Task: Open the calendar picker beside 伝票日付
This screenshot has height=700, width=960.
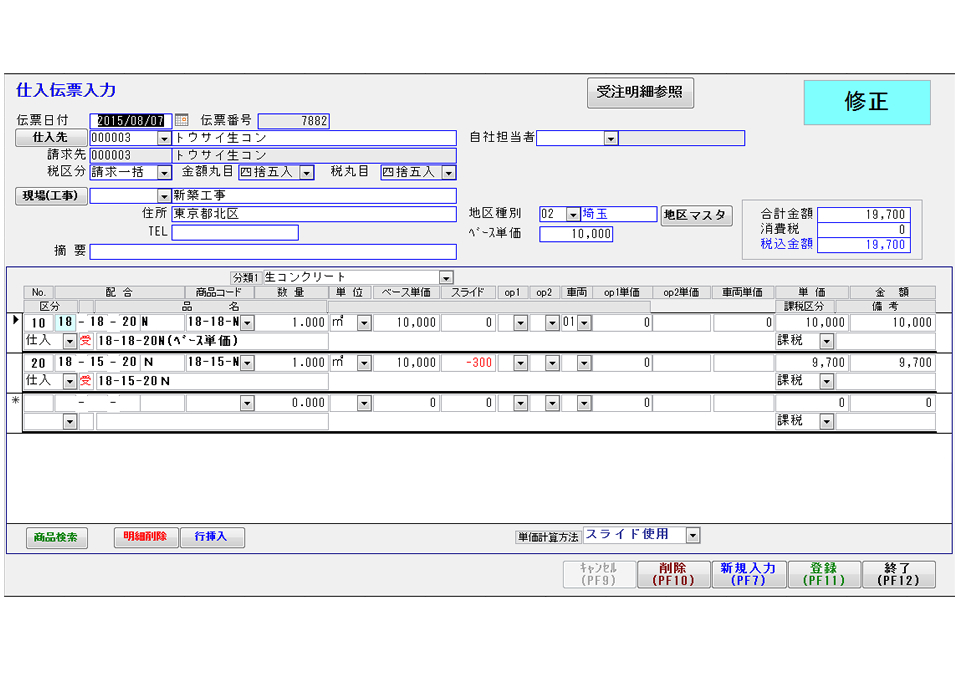Action: pos(181,121)
